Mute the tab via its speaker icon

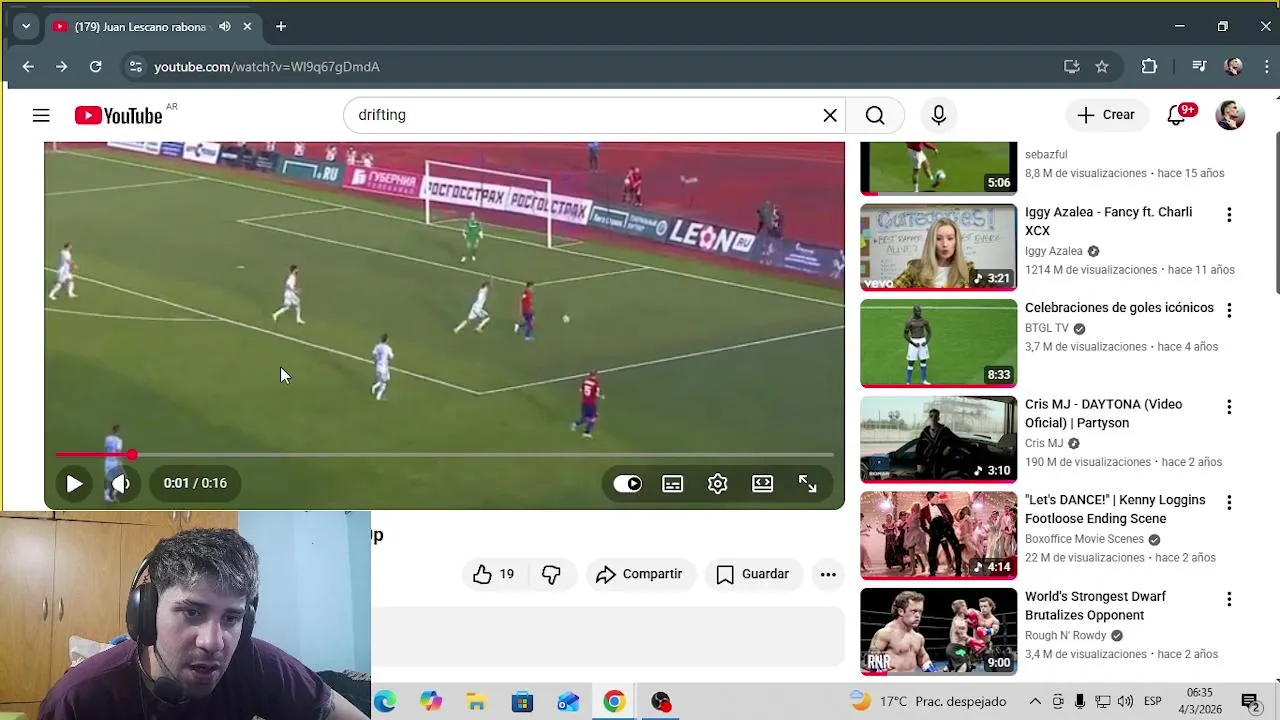225,27
